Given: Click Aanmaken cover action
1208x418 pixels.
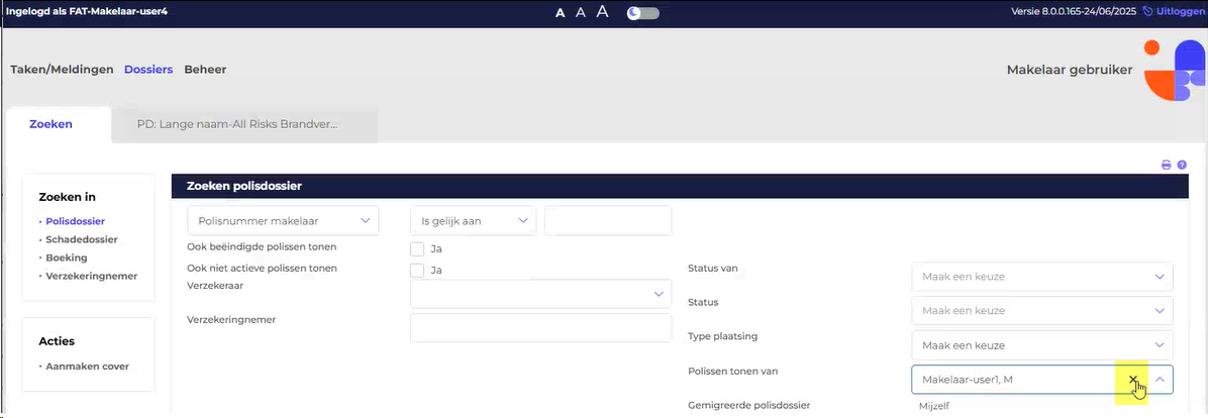Looking at the screenshot, I should (87, 366).
